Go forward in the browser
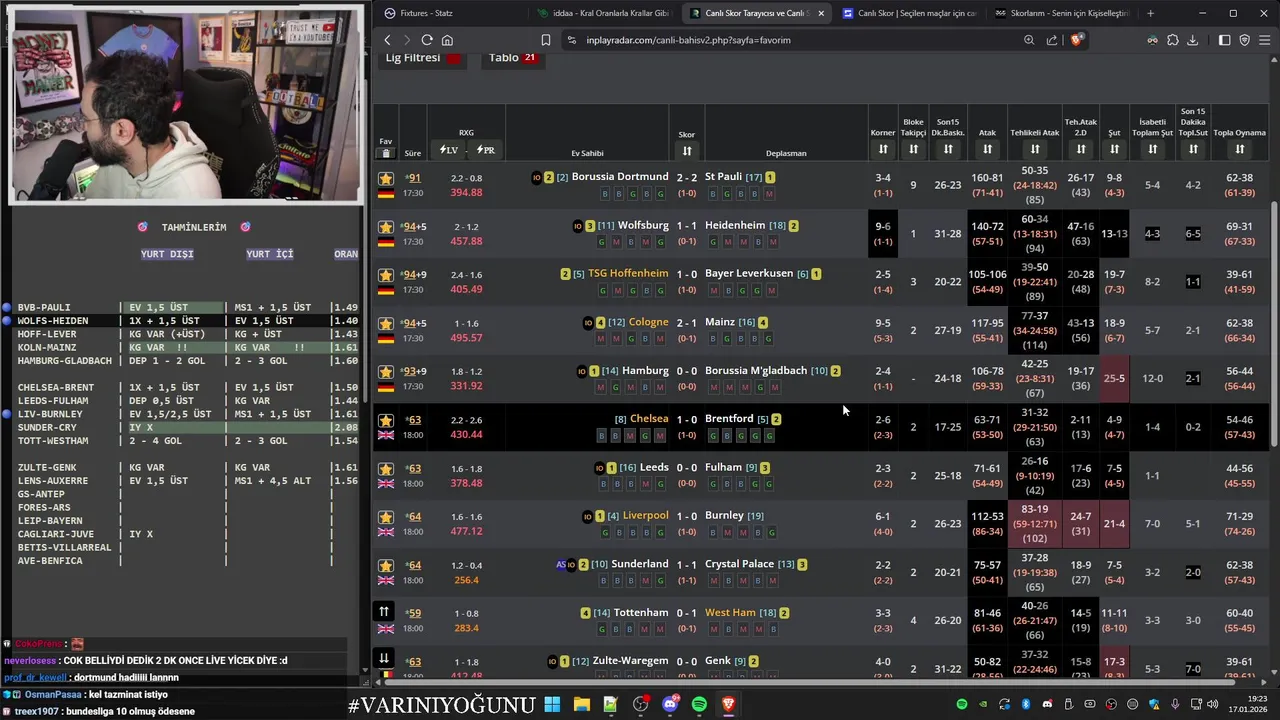 406,40
